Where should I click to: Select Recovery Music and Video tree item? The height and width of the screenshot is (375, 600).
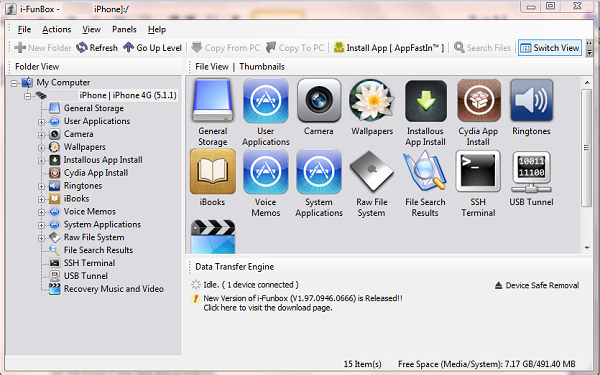point(113,289)
